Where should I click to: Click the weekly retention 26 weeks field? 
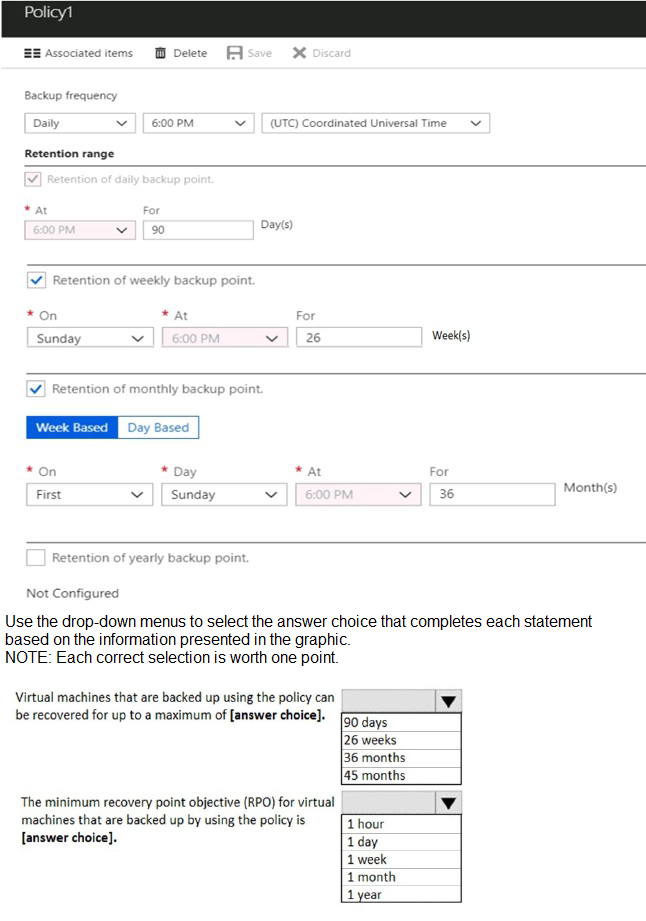359,337
